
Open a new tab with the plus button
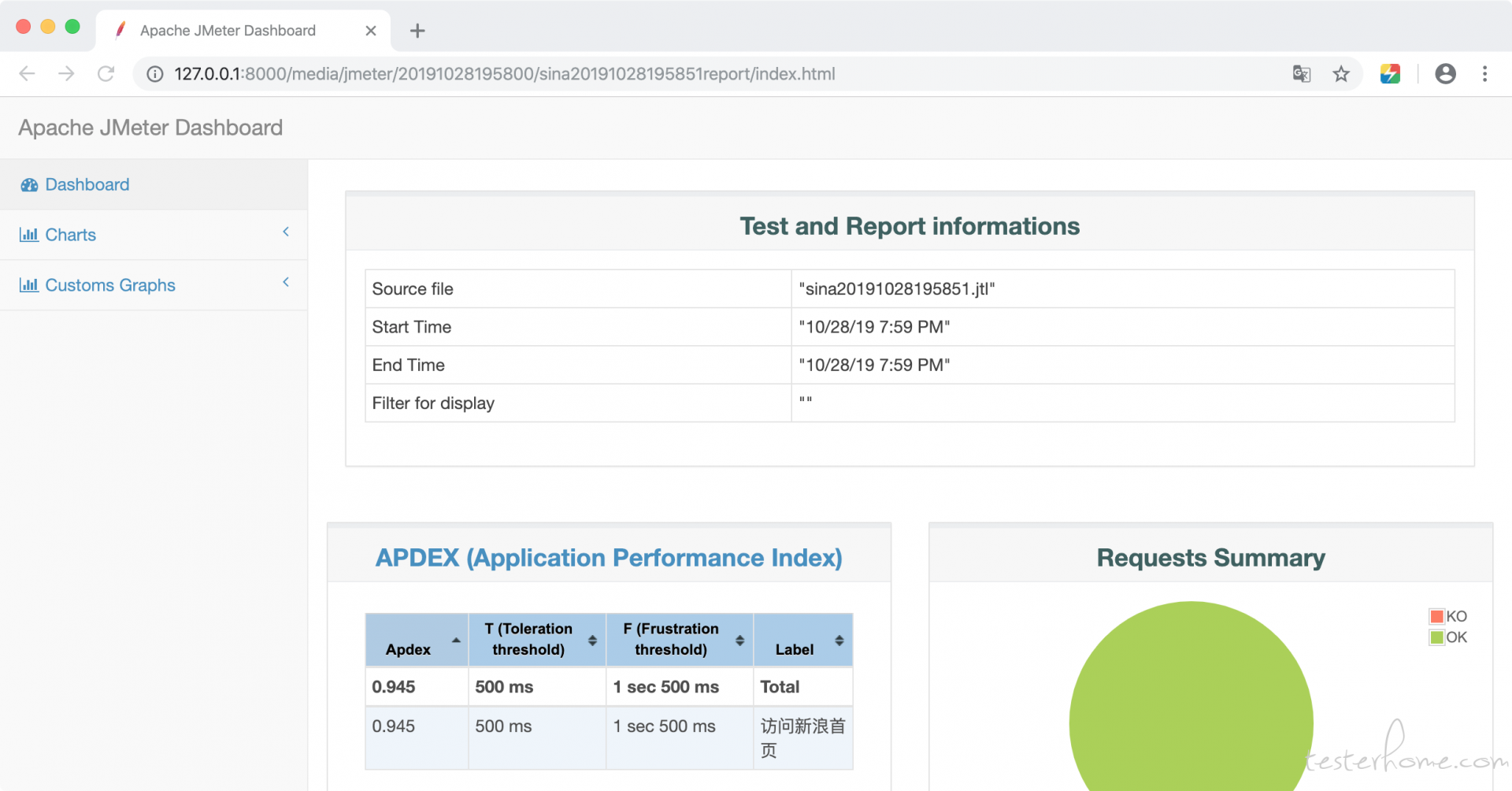coord(417,31)
